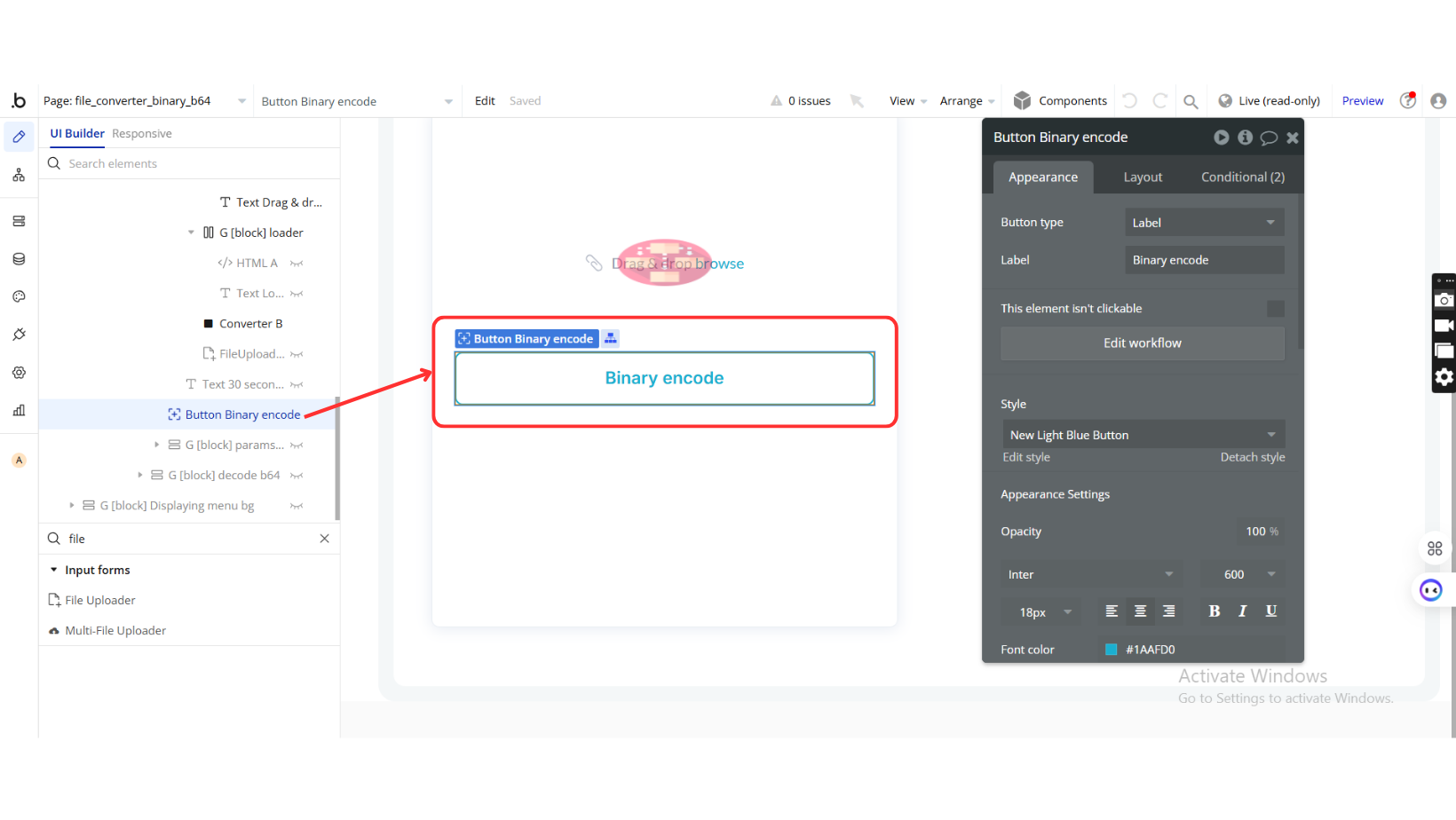Select the Appearance tab
The image size is (1456, 820).
pos(1043,177)
